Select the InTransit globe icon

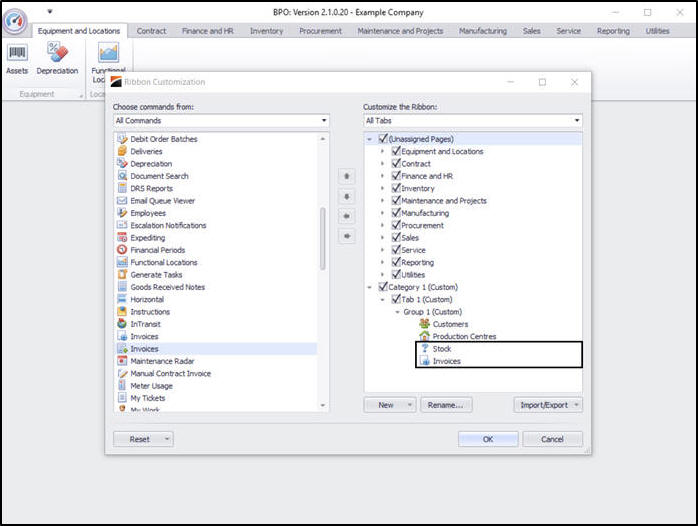(x=122, y=324)
